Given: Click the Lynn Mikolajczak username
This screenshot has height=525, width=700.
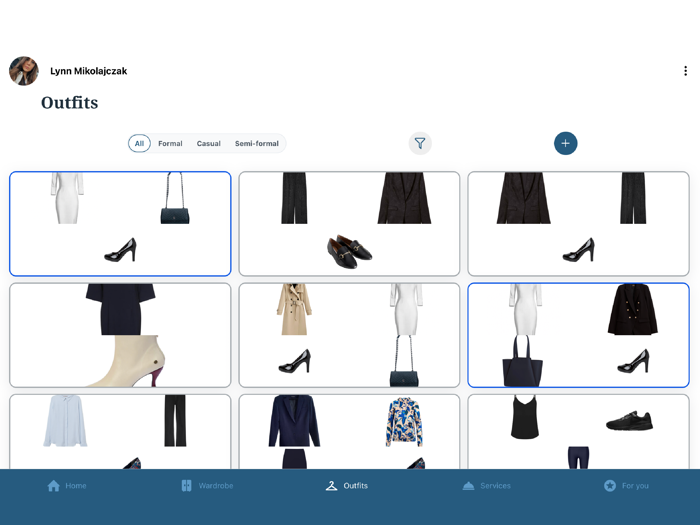Looking at the screenshot, I should click(88, 71).
